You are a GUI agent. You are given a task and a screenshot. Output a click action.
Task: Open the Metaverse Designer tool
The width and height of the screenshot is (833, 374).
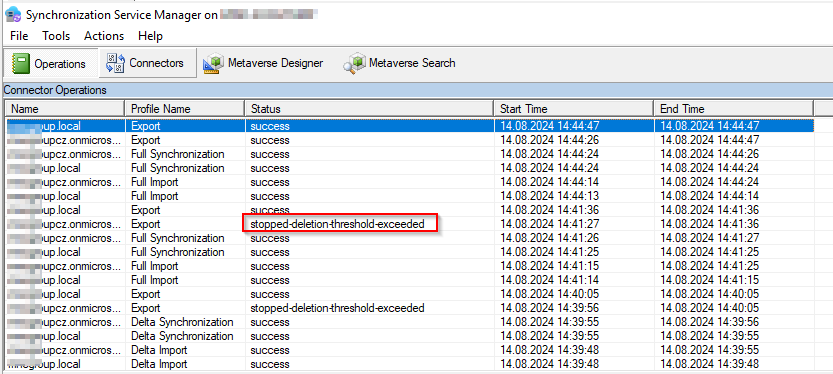pyautogui.click(x=263, y=63)
